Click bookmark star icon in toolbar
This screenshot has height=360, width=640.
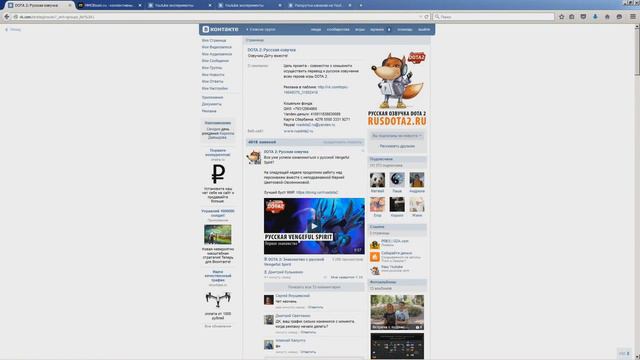562,17
